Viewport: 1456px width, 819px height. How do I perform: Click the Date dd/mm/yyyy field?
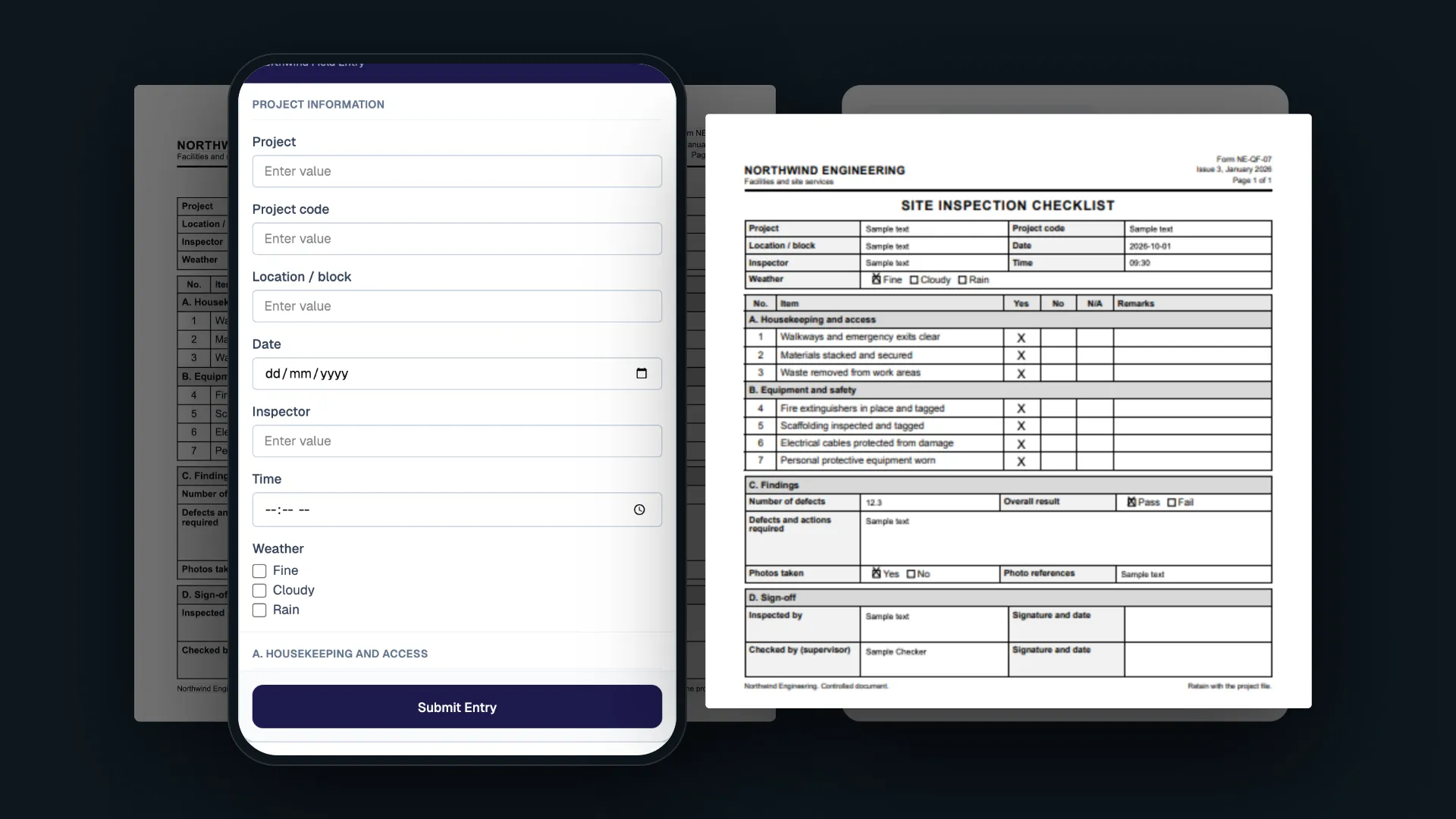click(457, 374)
